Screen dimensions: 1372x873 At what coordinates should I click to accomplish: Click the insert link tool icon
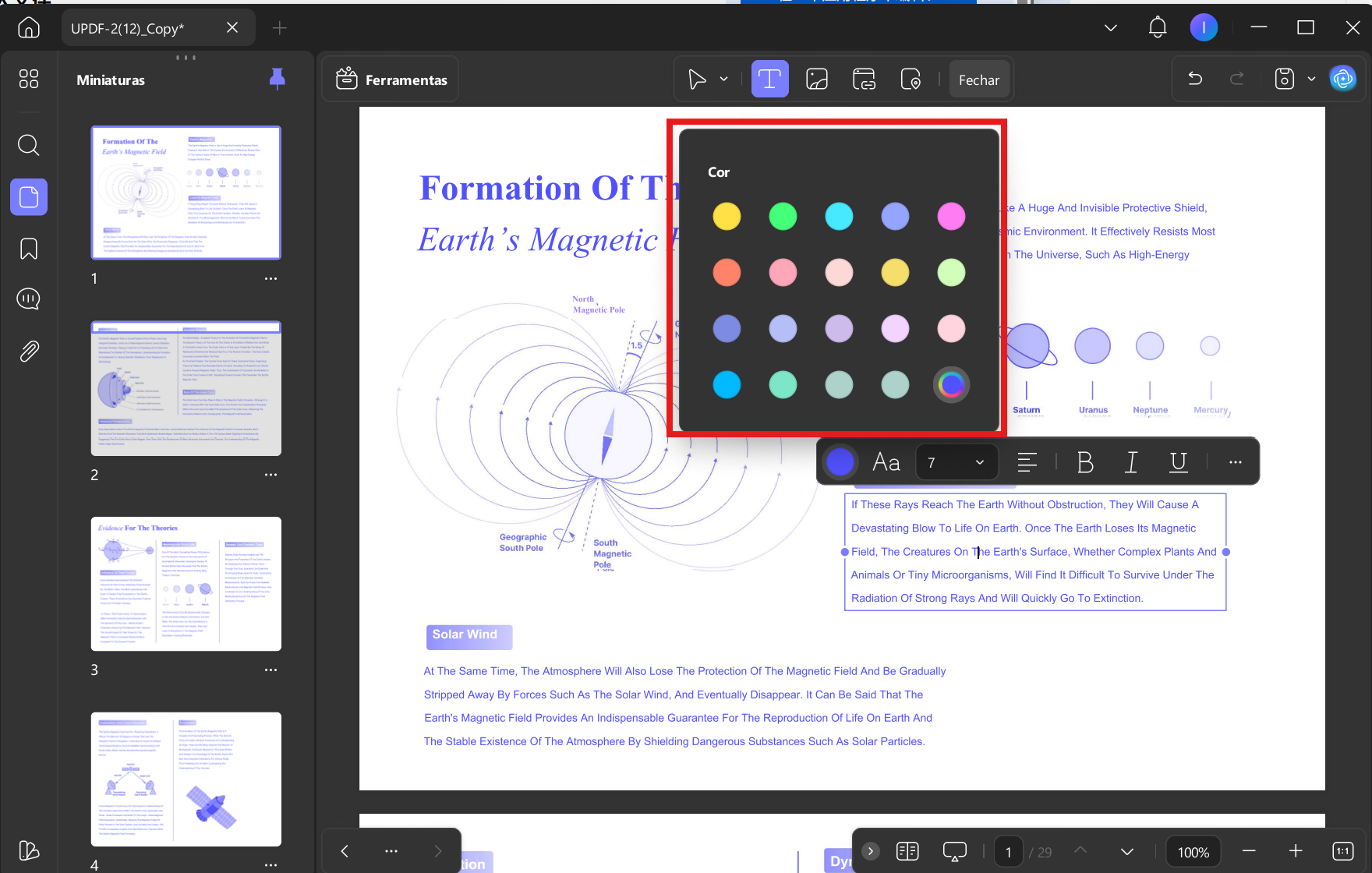click(864, 80)
